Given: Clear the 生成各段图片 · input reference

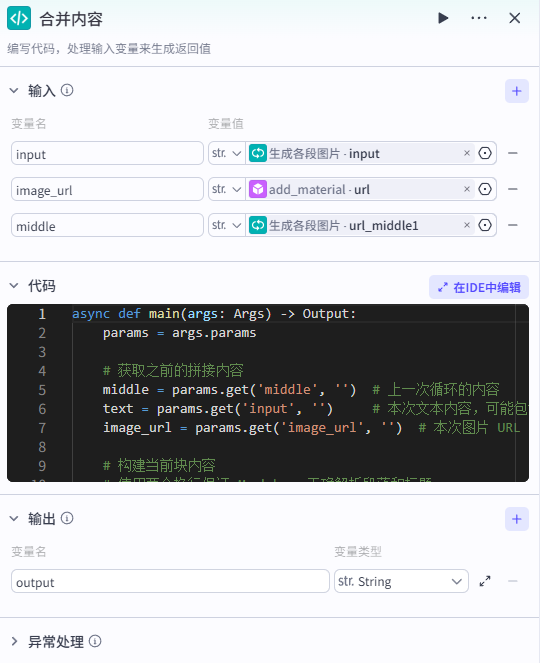Looking at the screenshot, I should click(x=467, y=153).
